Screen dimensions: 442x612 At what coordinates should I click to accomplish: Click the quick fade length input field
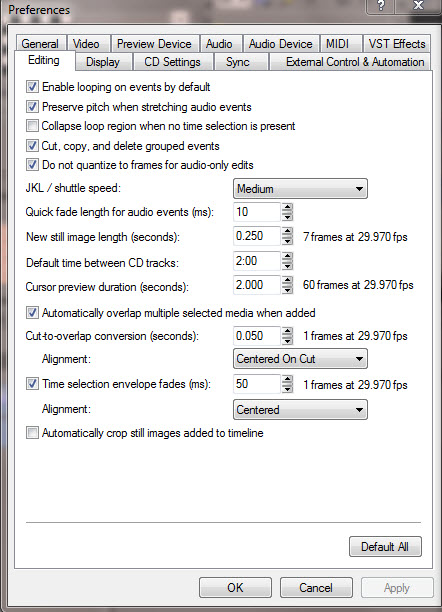click(x=257, y=212)
